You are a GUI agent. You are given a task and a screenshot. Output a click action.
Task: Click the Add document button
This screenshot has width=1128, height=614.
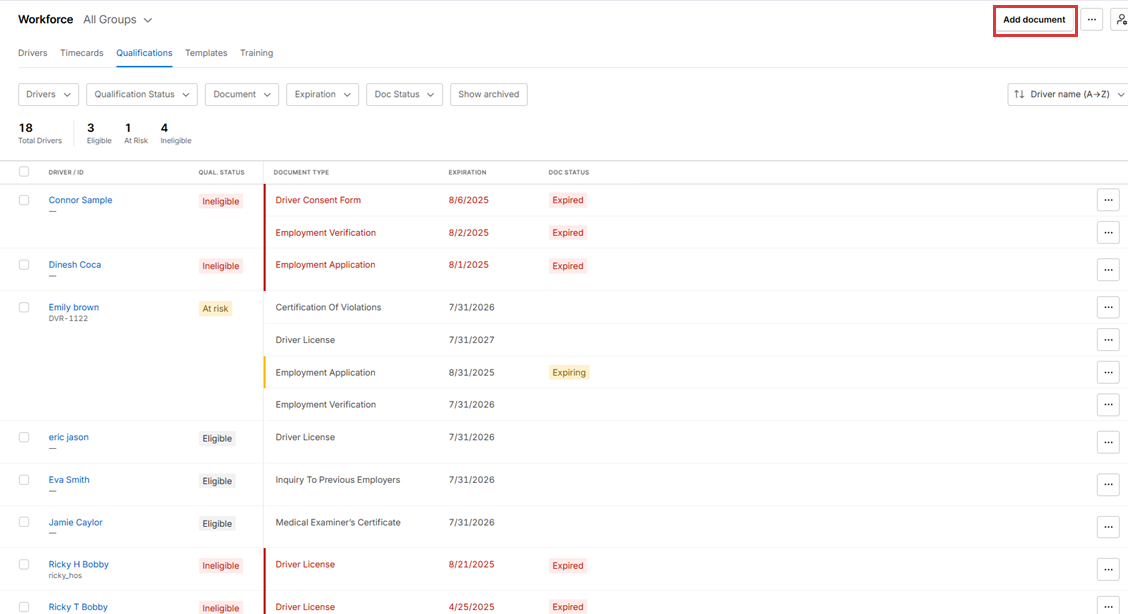(1034, 20)
